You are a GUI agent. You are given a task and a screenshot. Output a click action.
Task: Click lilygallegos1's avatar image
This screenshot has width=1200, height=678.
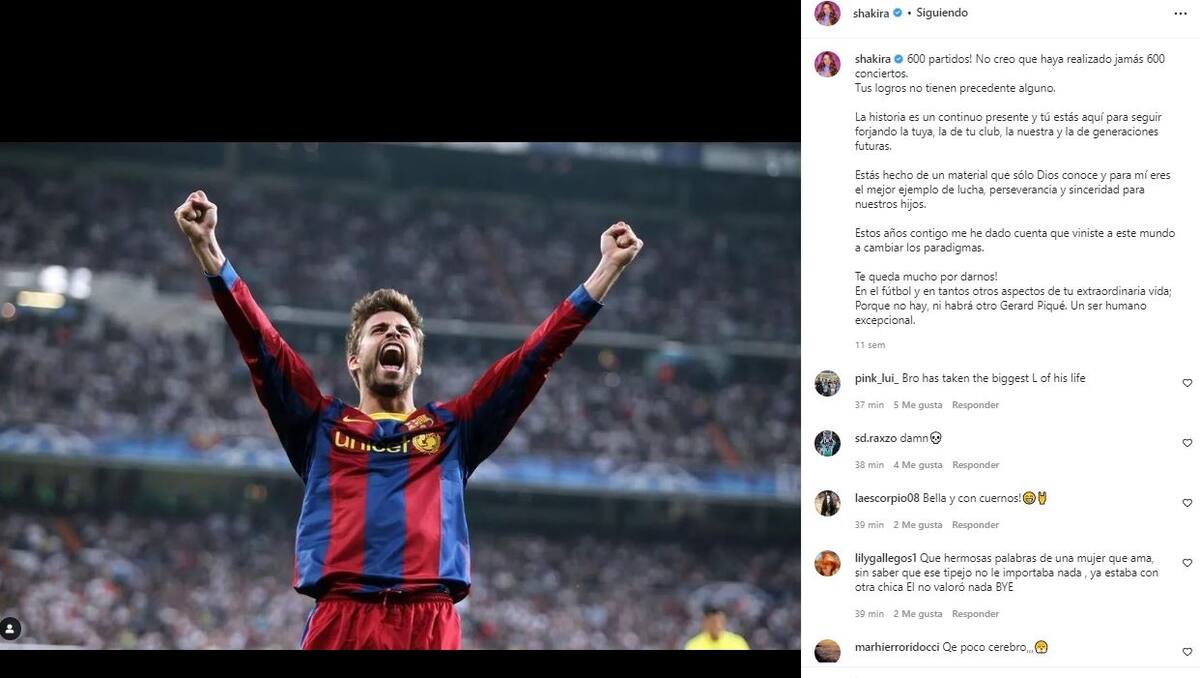[x=827, y=563]
